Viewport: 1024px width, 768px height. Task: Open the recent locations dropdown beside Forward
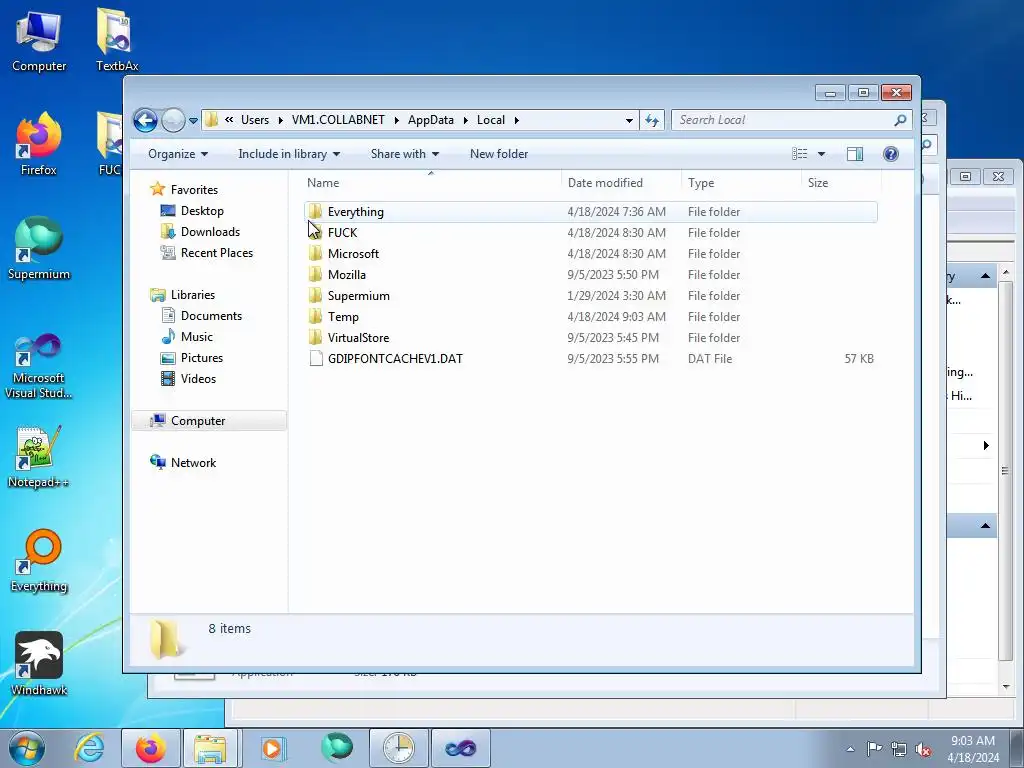[x=193, y=121]
